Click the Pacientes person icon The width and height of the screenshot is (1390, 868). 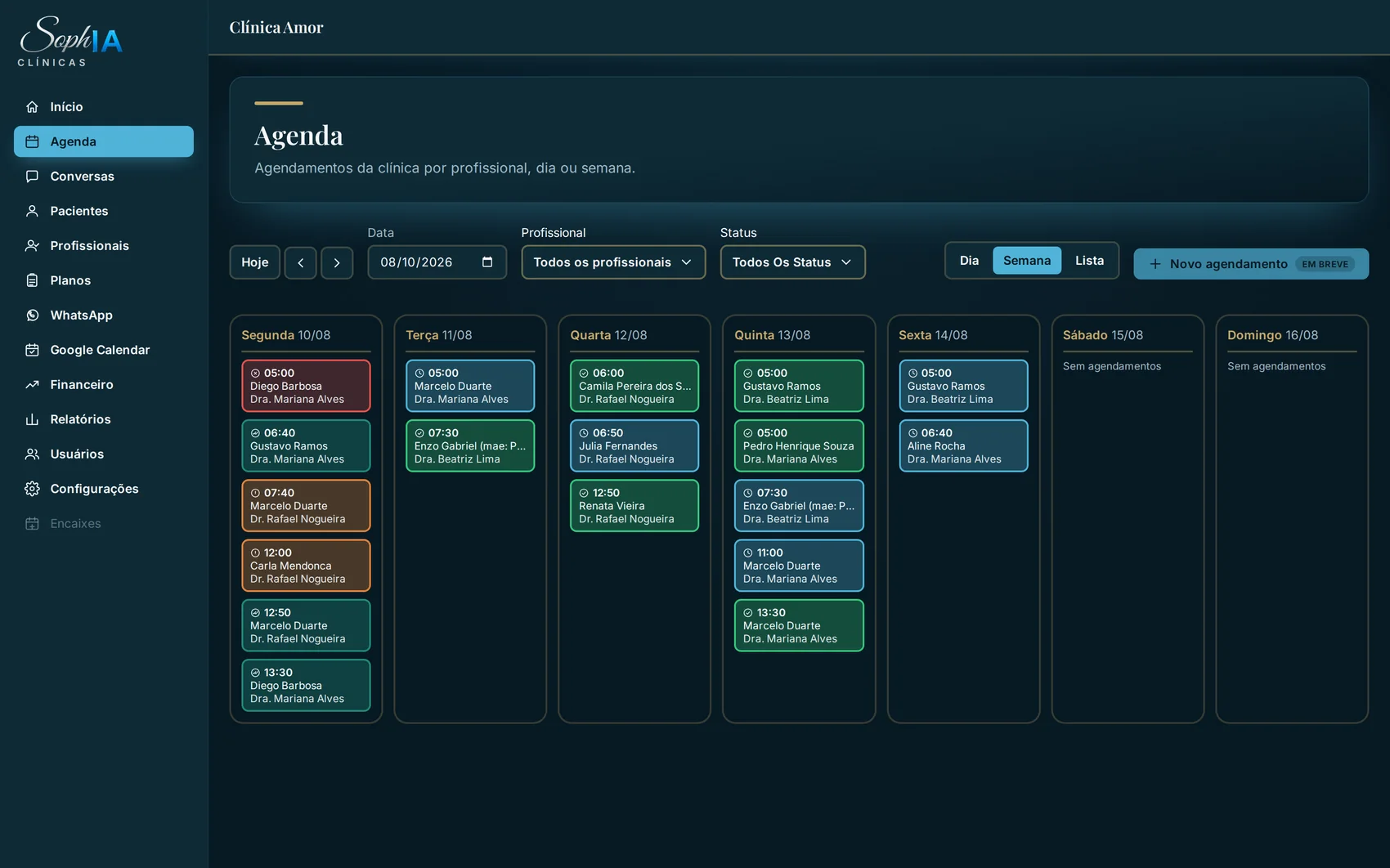(x=32, y=211)
